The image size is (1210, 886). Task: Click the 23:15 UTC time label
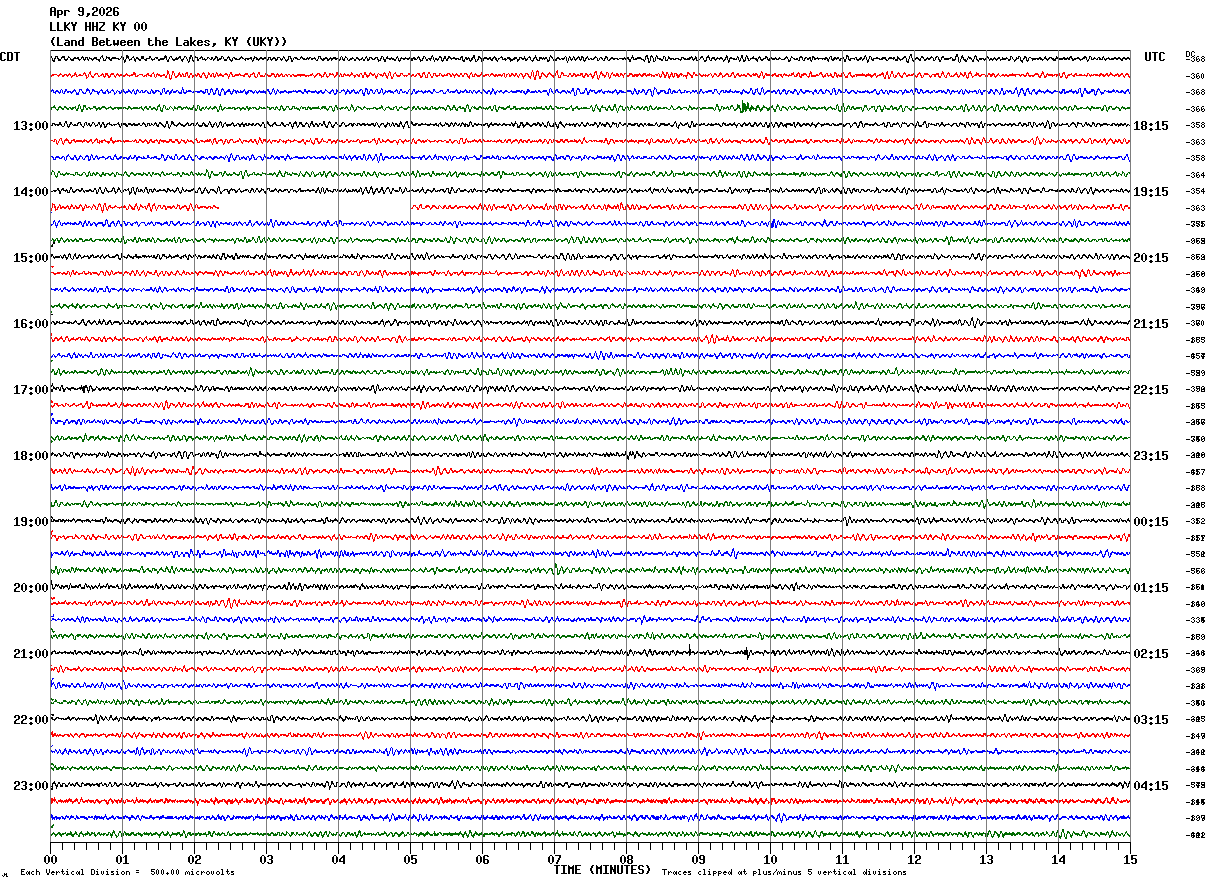pos(1151,456)
